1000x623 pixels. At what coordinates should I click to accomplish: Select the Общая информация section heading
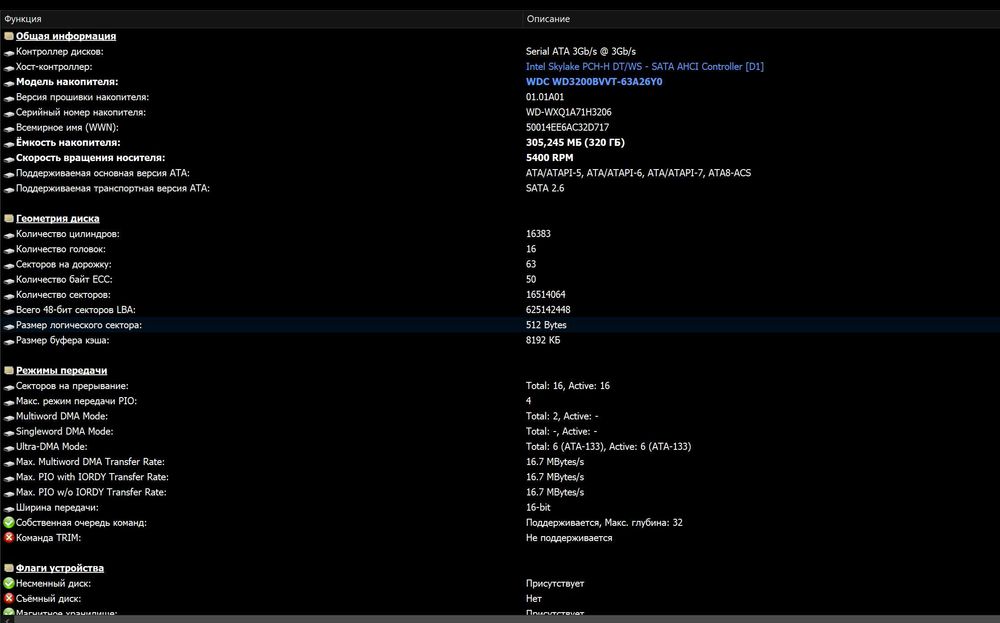[x=66, y=36]
